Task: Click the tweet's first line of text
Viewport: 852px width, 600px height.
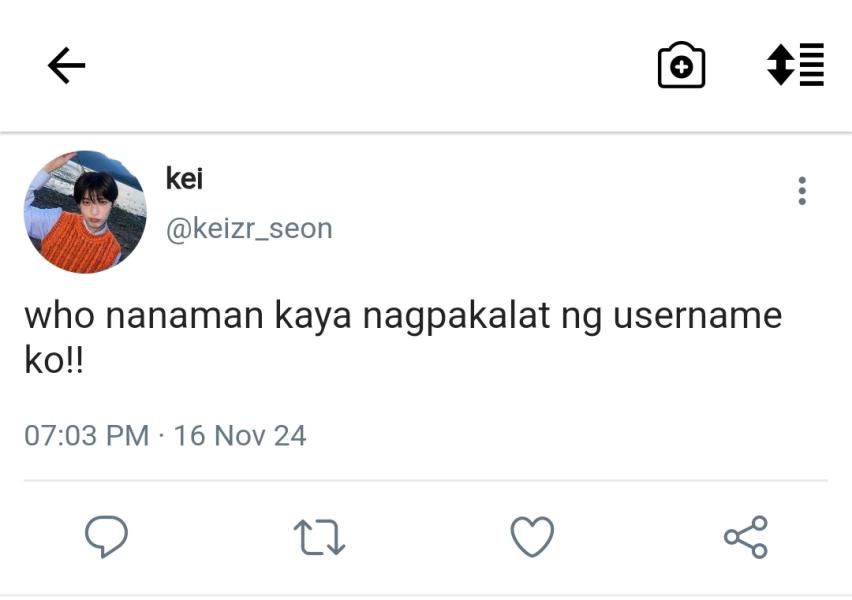Action: (x=402, y=316)
